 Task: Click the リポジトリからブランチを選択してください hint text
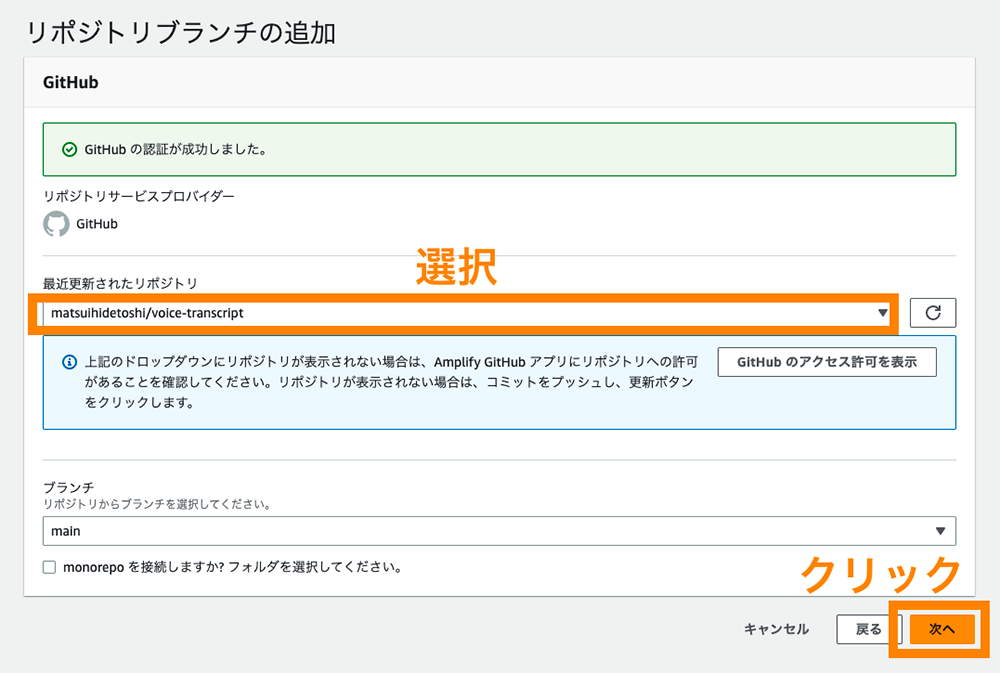(158, 504)
